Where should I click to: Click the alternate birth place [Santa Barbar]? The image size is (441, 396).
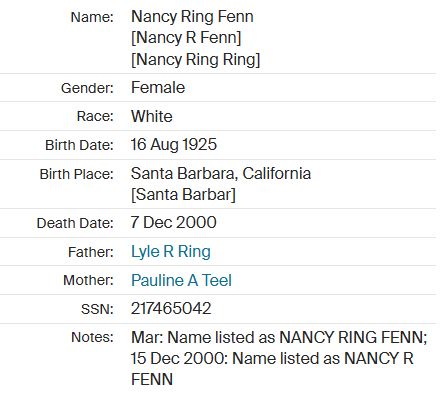[183, 195]
